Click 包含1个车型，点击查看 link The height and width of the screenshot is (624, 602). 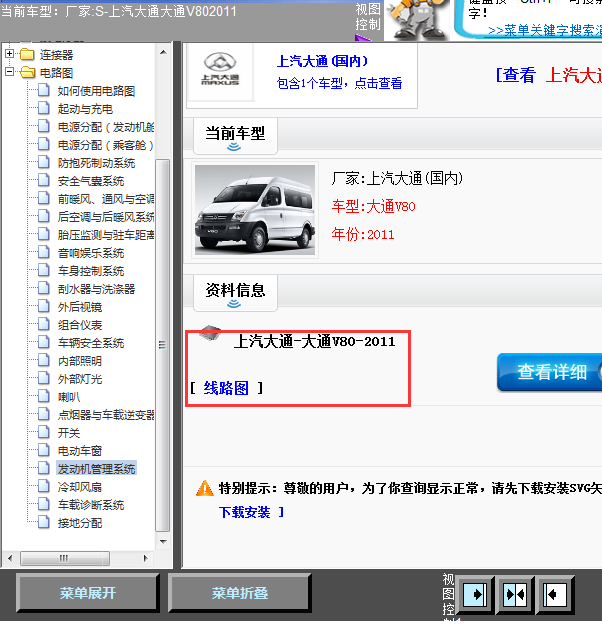click(339, 83)
